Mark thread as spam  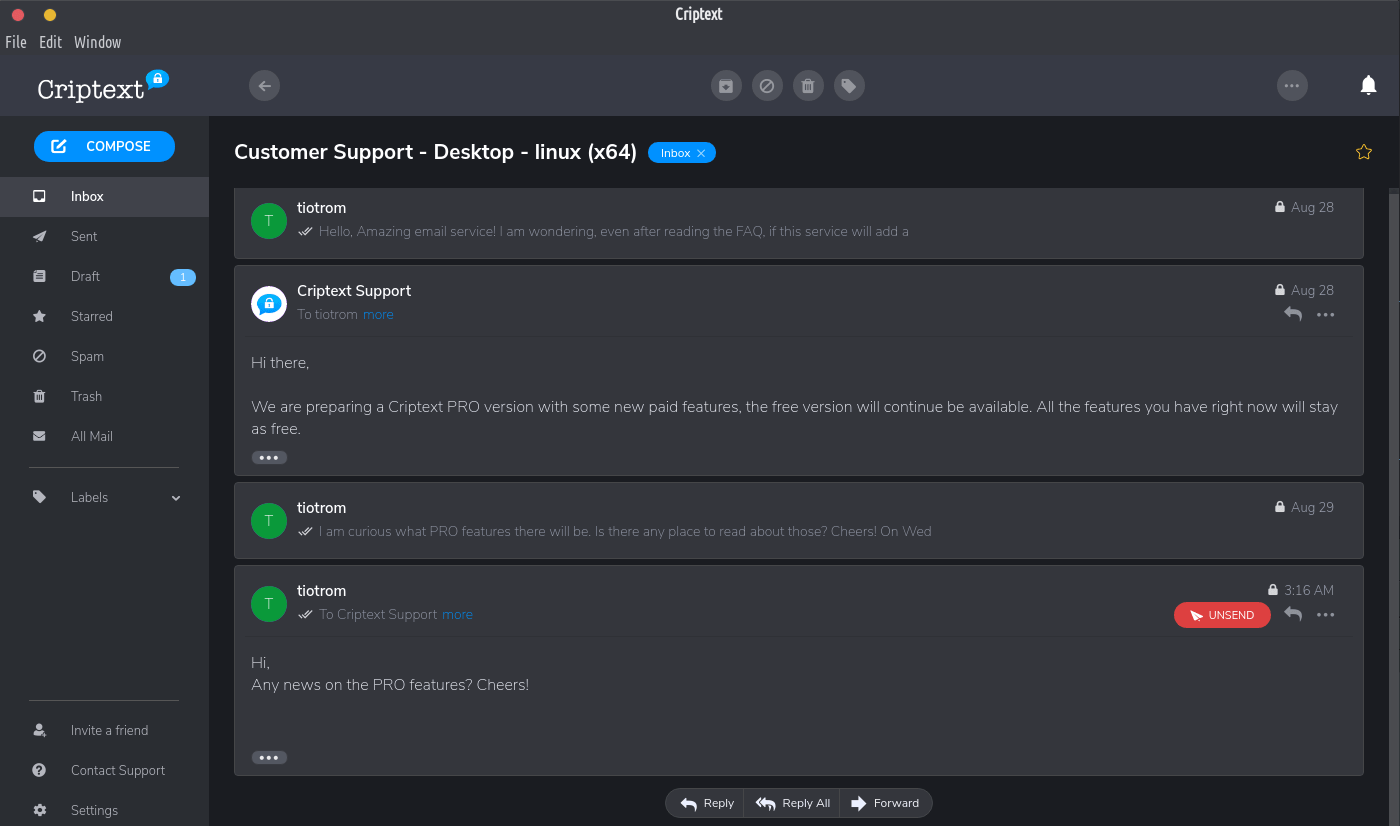tap(767, 86)
